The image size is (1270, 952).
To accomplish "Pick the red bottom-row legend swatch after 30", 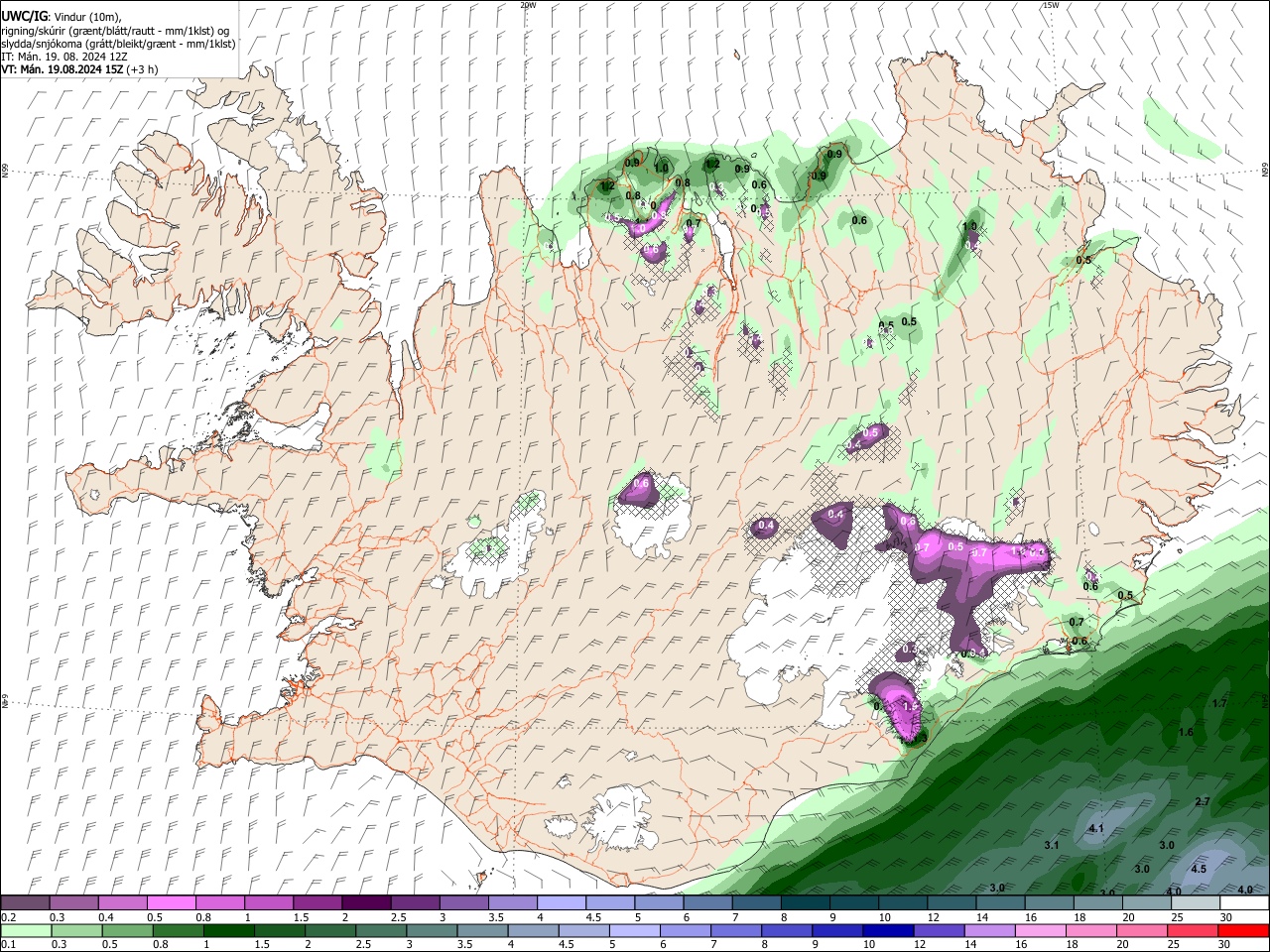I will click(1244, 930).
